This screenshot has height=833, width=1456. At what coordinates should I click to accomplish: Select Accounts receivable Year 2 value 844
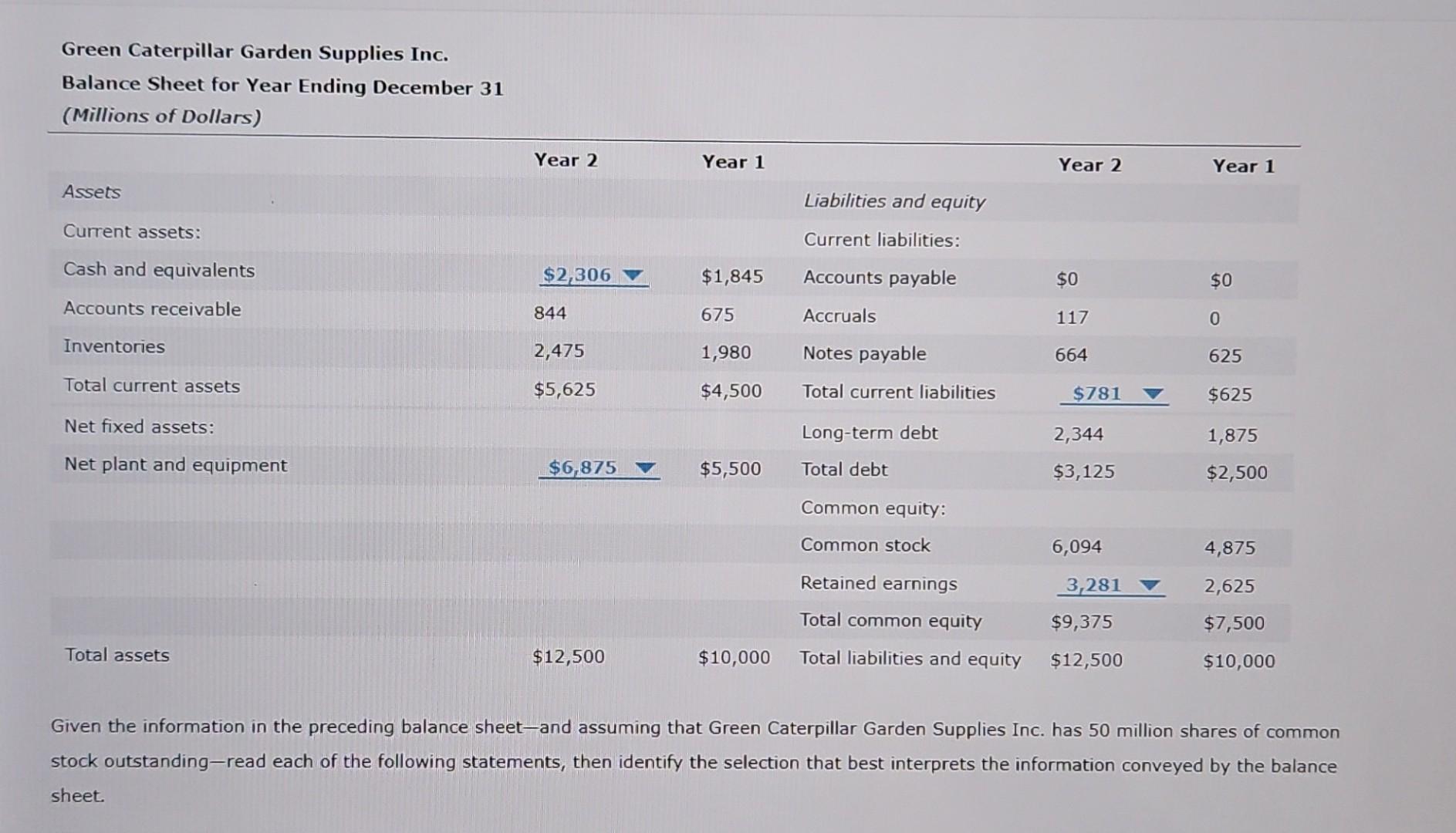550,313
